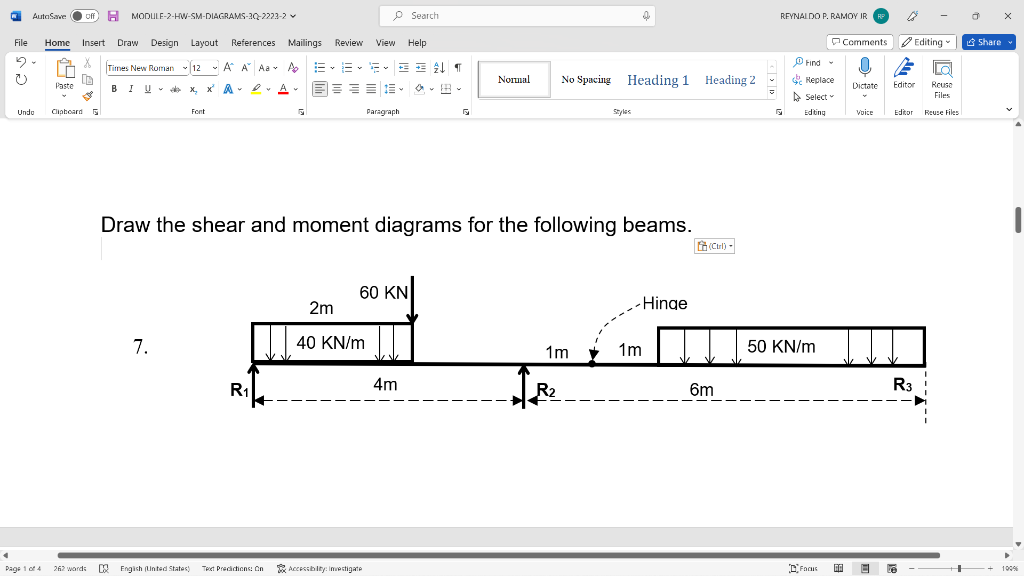
Task: Click the Redo icon
Action: click(21, 80)
